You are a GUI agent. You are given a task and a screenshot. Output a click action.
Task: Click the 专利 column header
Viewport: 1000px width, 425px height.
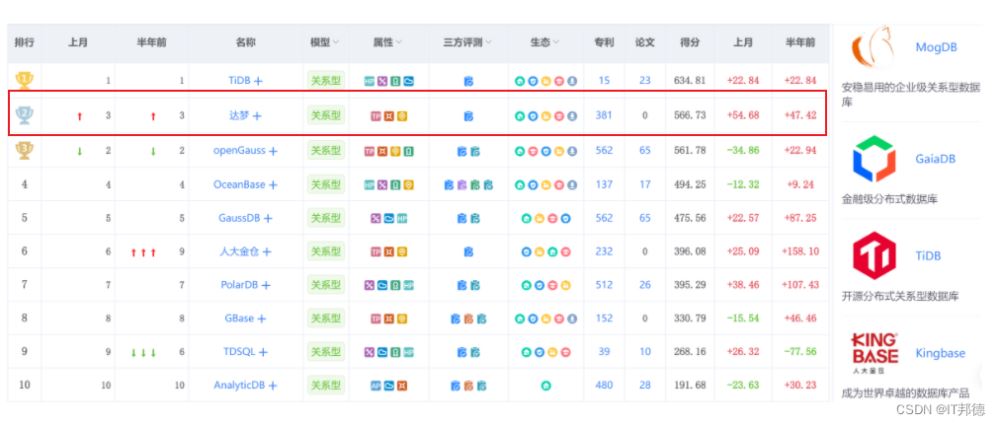coord(604,43)
